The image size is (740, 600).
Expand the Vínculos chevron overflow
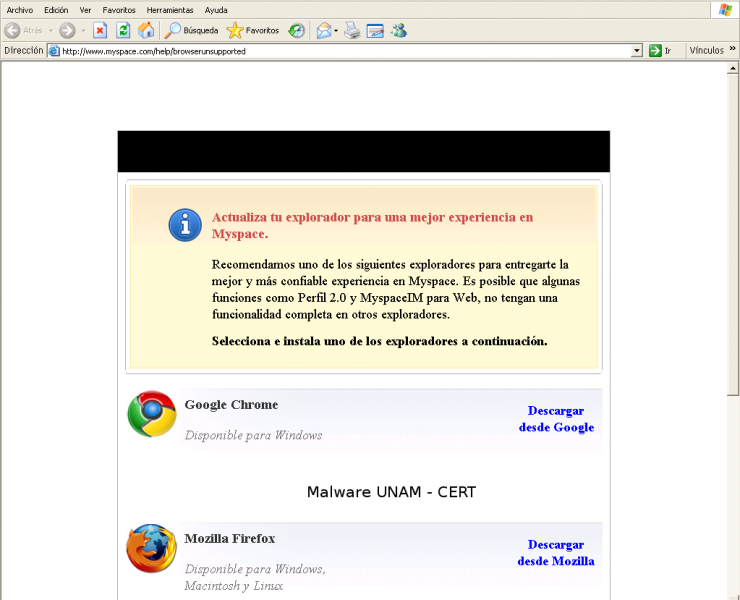[x=732, y=48]
